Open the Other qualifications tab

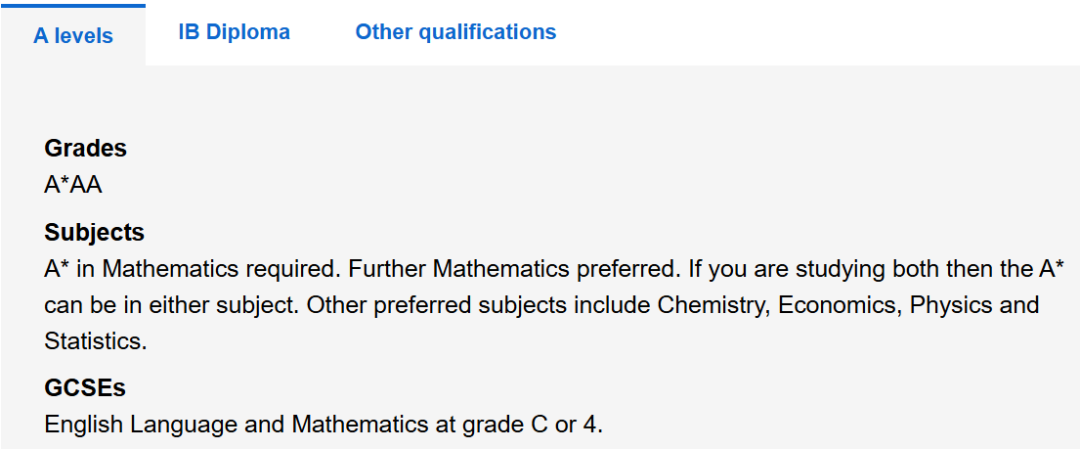455,32
